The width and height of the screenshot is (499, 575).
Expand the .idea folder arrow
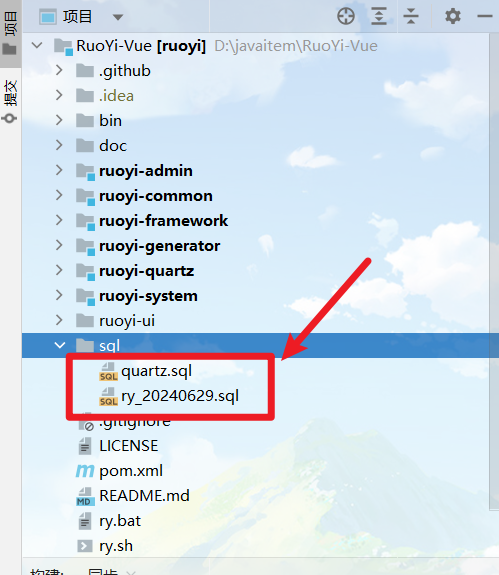click(59, 95)
